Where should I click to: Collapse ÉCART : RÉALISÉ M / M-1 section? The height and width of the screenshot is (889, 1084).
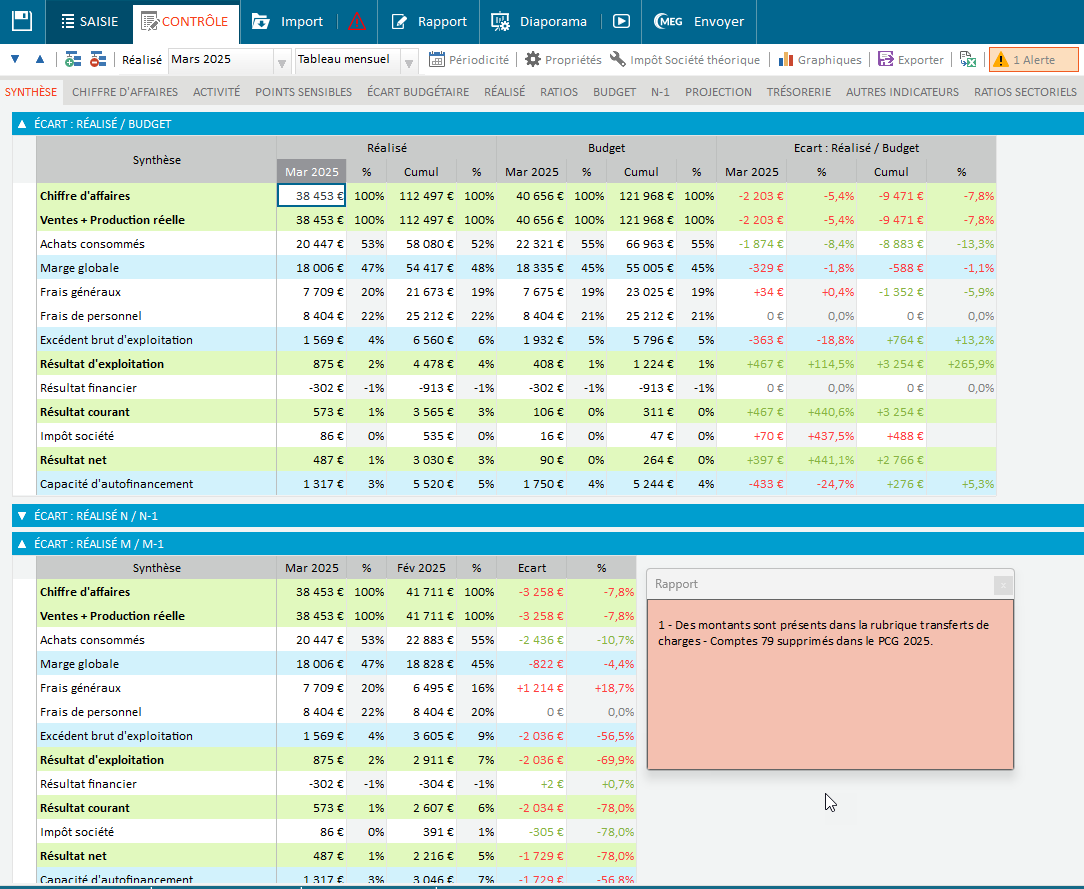pos(21,544)
